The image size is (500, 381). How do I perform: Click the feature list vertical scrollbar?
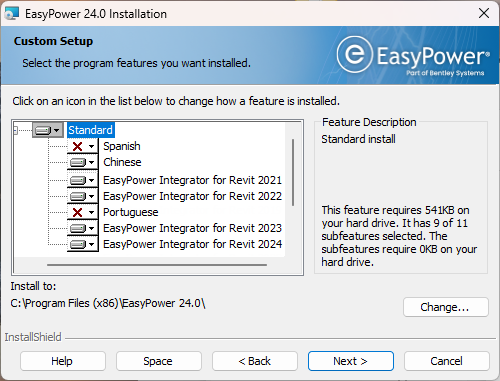coord(293,172)
